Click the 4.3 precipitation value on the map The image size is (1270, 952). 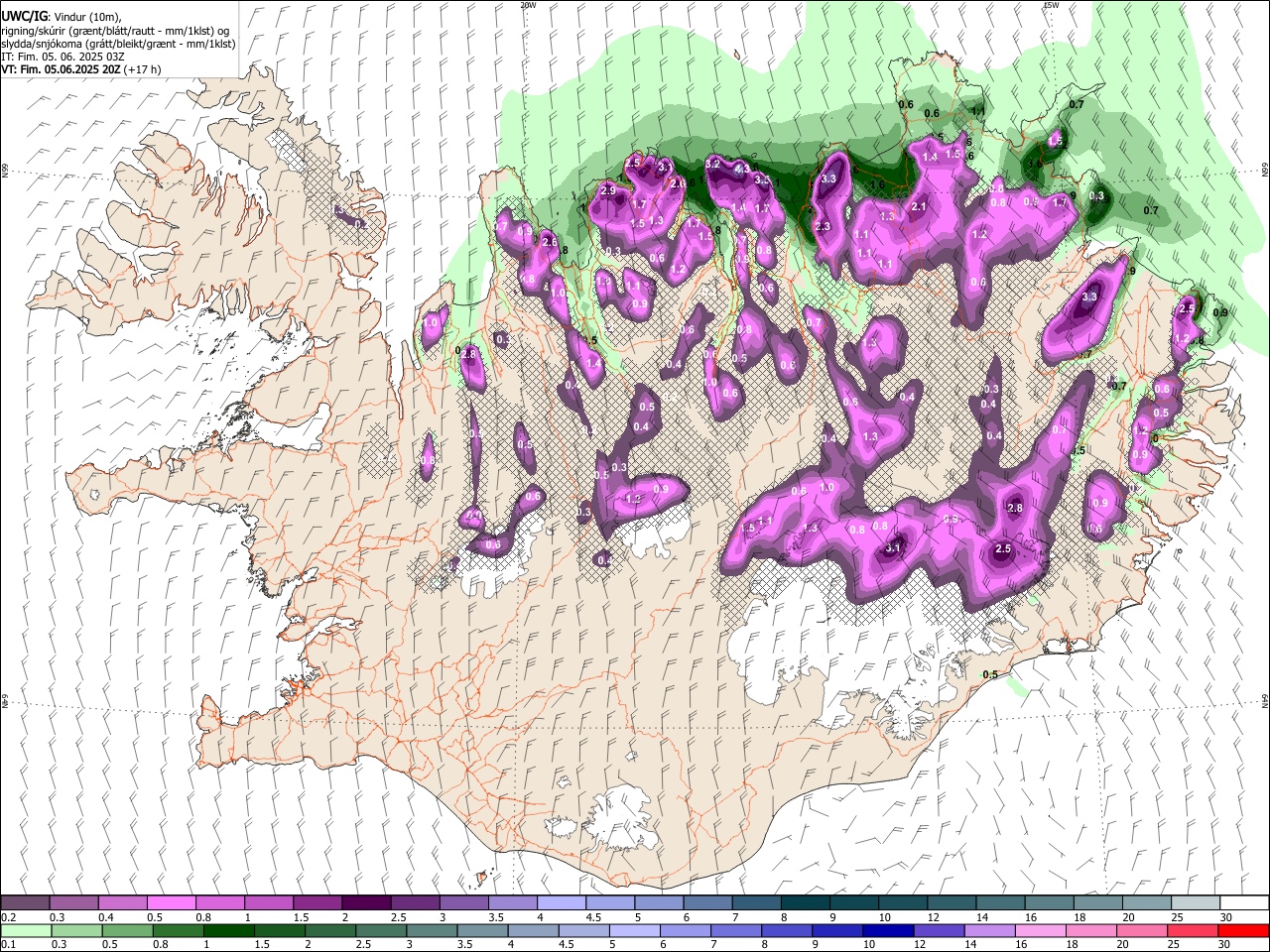[x=742, y=170]
